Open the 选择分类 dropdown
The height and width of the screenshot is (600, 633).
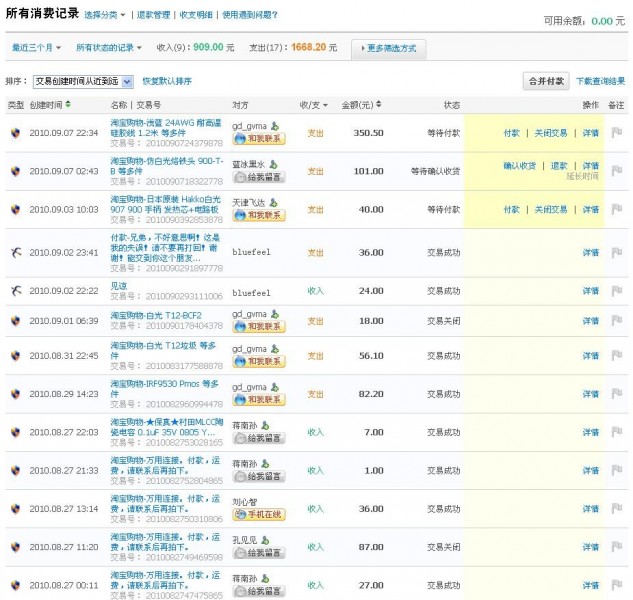[104, 16]
